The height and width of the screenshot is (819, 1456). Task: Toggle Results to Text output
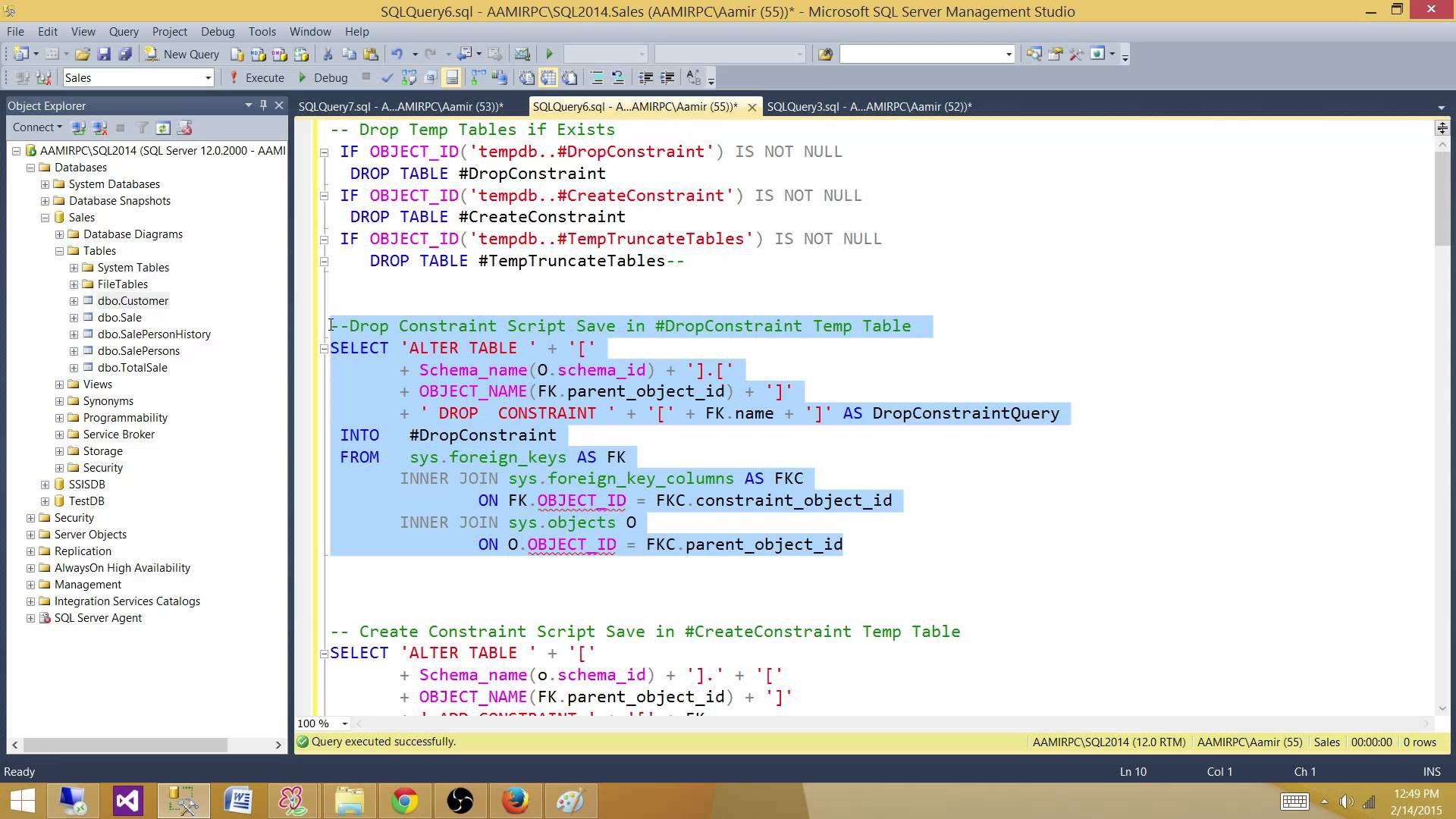pos(527,77)
